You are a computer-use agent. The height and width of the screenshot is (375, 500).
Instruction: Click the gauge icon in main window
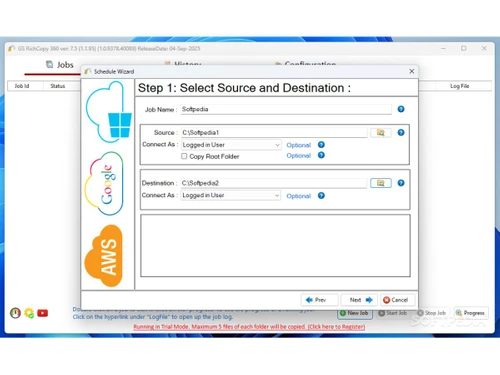point(15,313)
